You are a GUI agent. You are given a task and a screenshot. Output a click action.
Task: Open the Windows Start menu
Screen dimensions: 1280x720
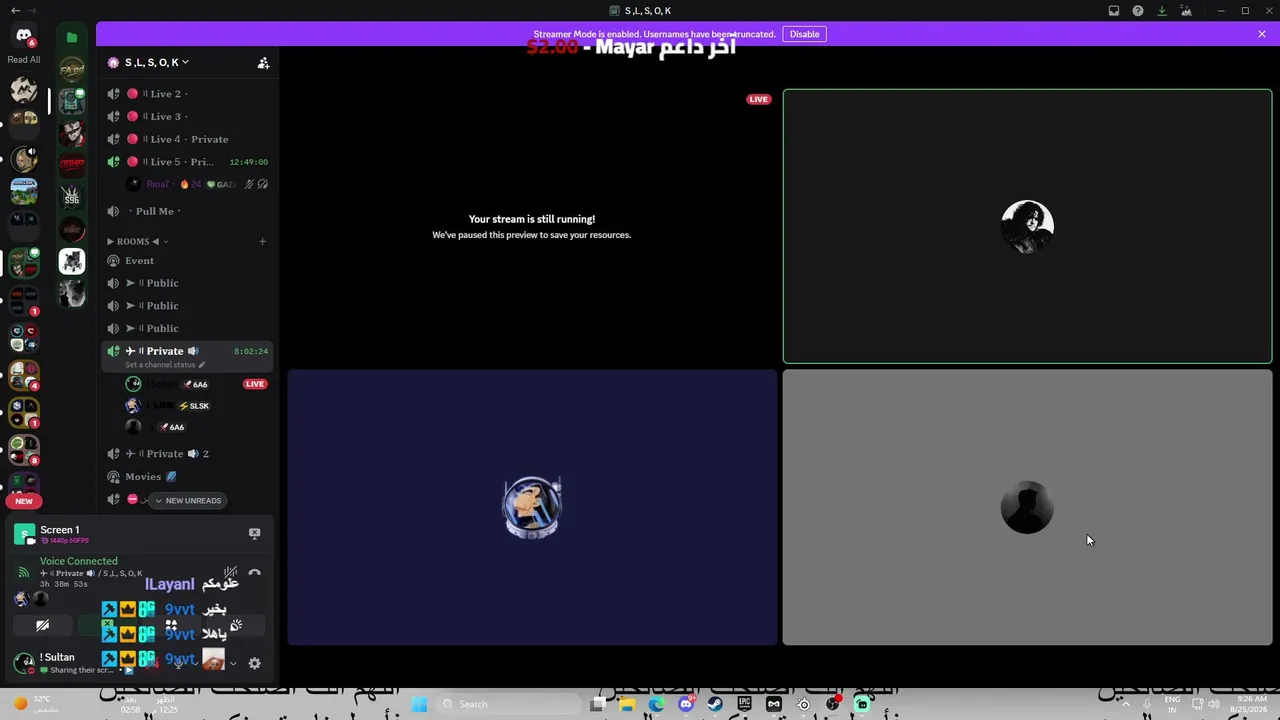(x=420, y=704)
